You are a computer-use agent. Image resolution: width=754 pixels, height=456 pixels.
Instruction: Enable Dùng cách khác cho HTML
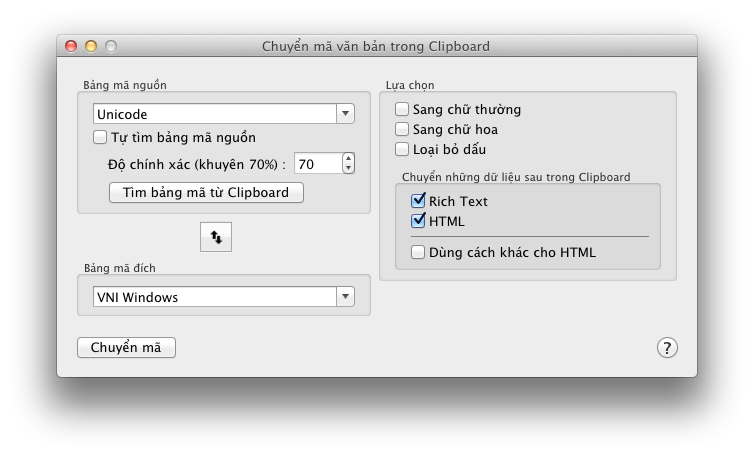(418, 252)
